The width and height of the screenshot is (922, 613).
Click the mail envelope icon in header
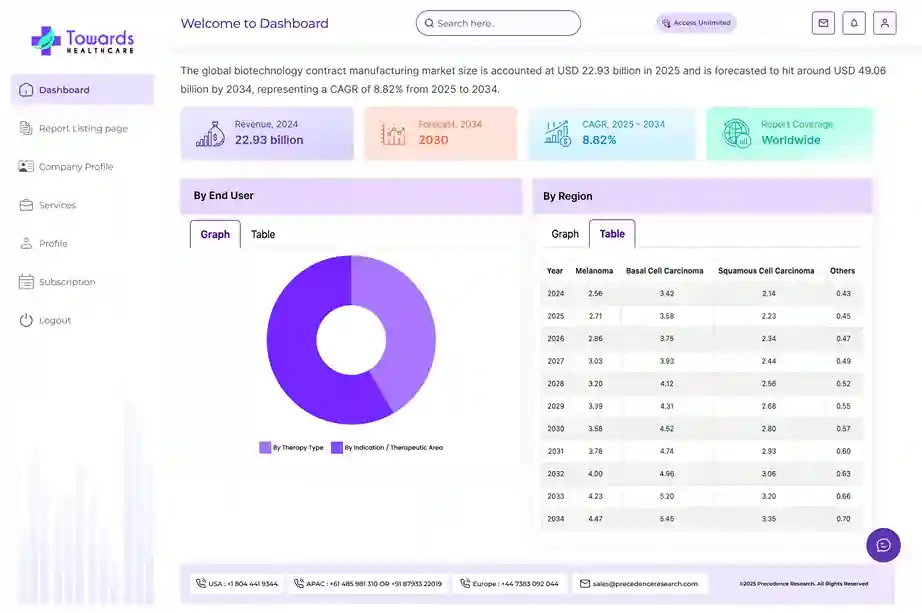pyautogui.click(x=823, y=23)
